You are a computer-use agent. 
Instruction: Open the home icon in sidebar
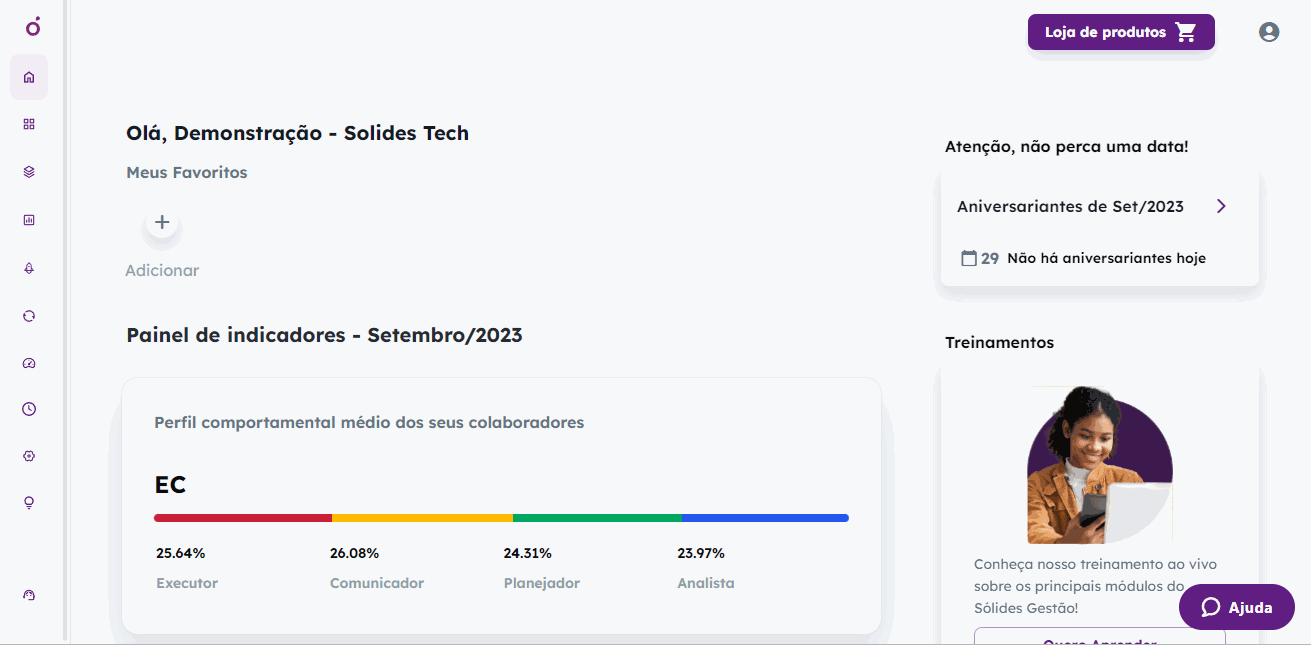pos(29,77)
